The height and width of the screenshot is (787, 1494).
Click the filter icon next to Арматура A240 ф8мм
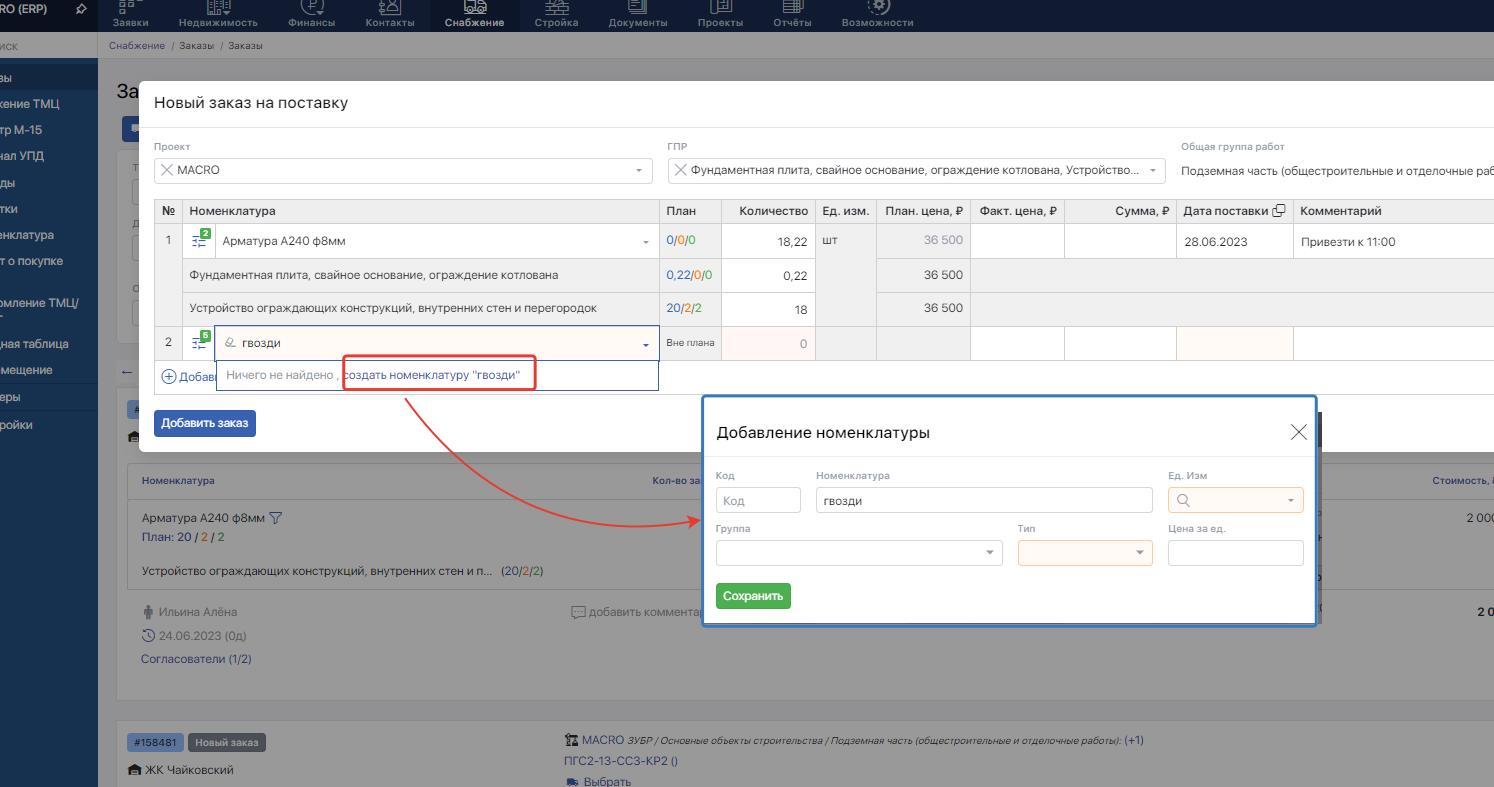point(276,518)
